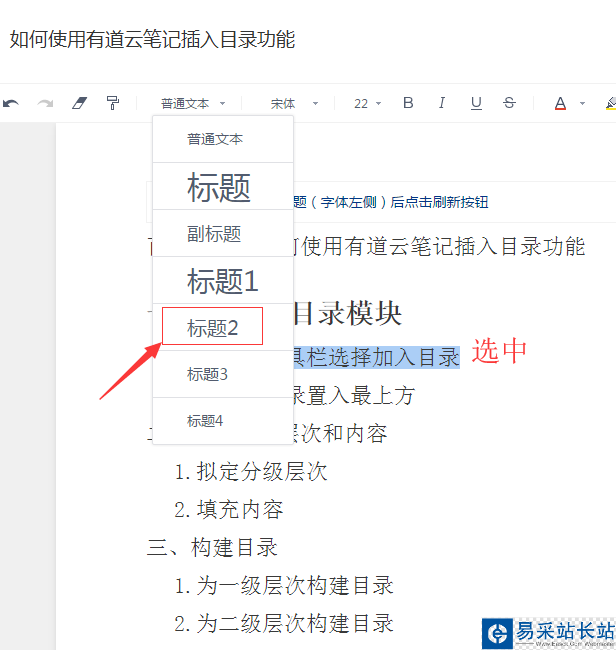Click the heading text 目录模块

coord(347,313)
